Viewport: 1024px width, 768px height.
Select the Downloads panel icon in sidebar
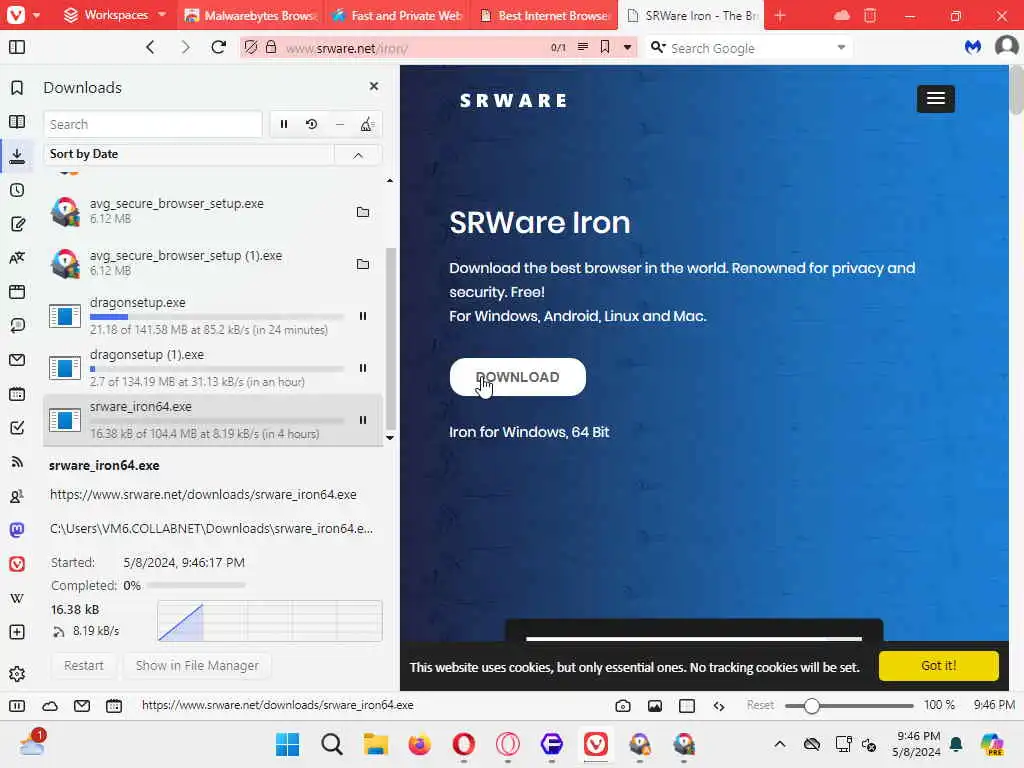pos(18,156)
